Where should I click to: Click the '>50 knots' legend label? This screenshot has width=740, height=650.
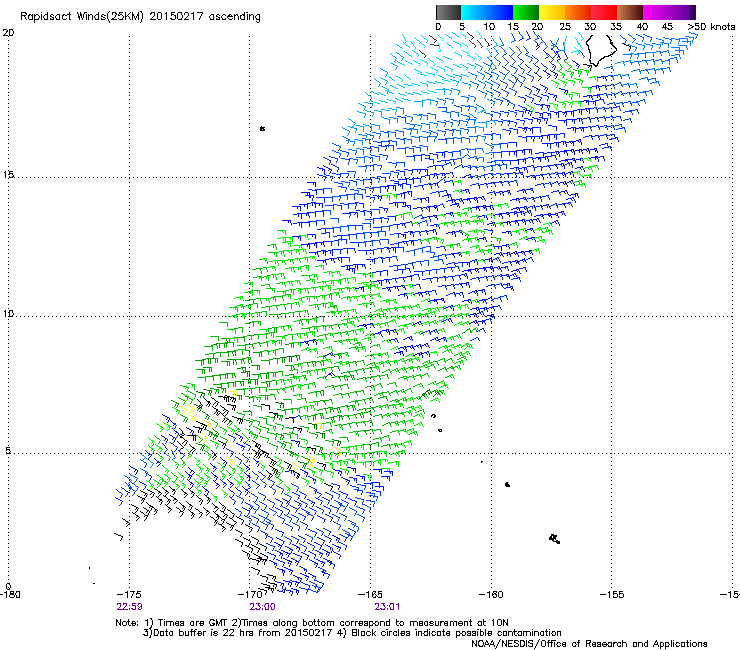[711, 27]
